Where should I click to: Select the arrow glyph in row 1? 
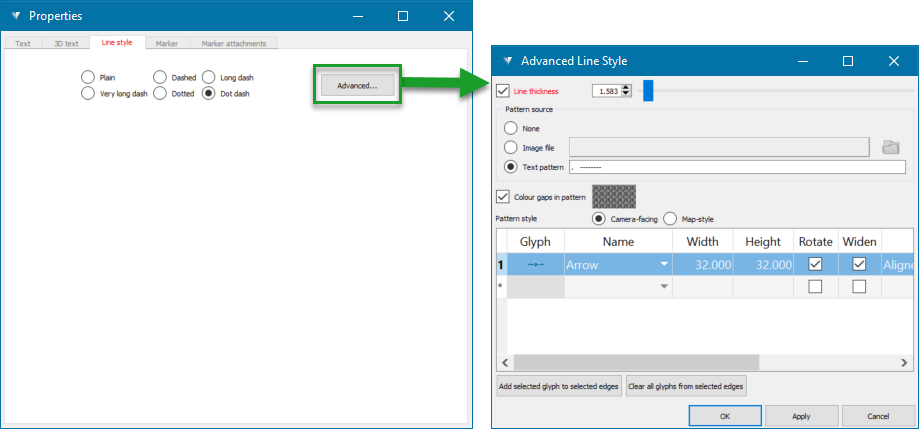[x=535, y=265]
